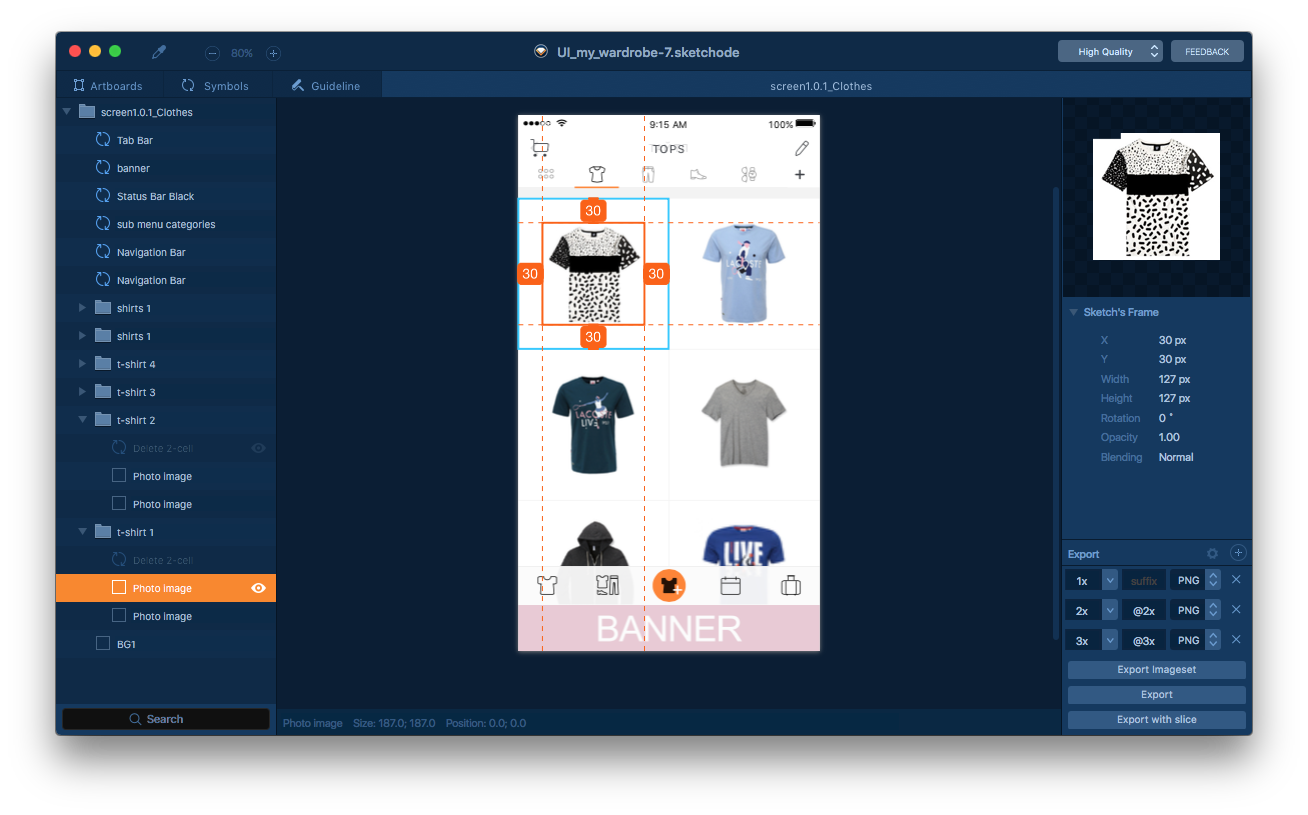The width and height of the screenshot is (1308, 815).
Task: Add new export size with plus icon
Action: [x=1237, y=553]
